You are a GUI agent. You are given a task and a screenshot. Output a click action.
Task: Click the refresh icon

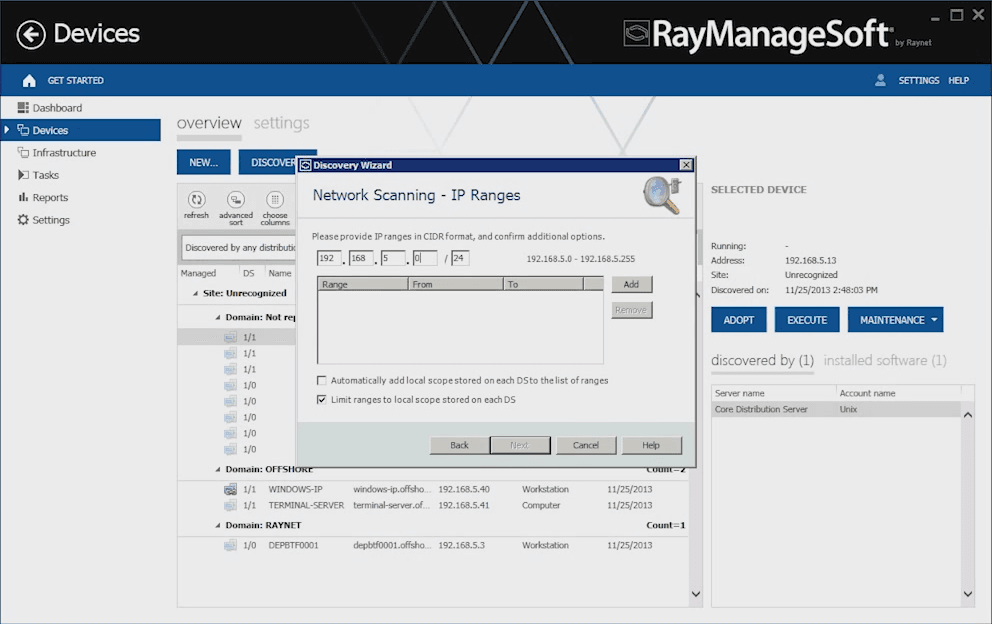(x=196, y=200)
